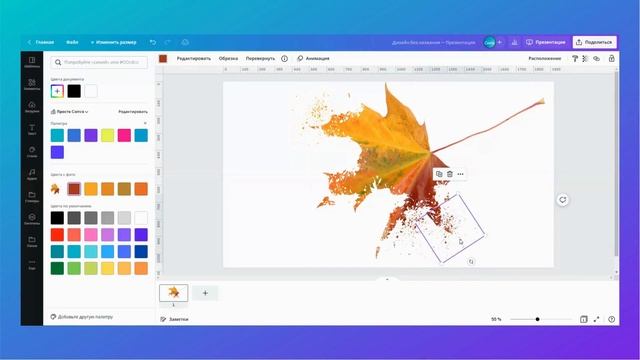Click the Презентация button
The height and width of the screenshot is (360, 640).
pyautogui.click(x=546, y=42)
